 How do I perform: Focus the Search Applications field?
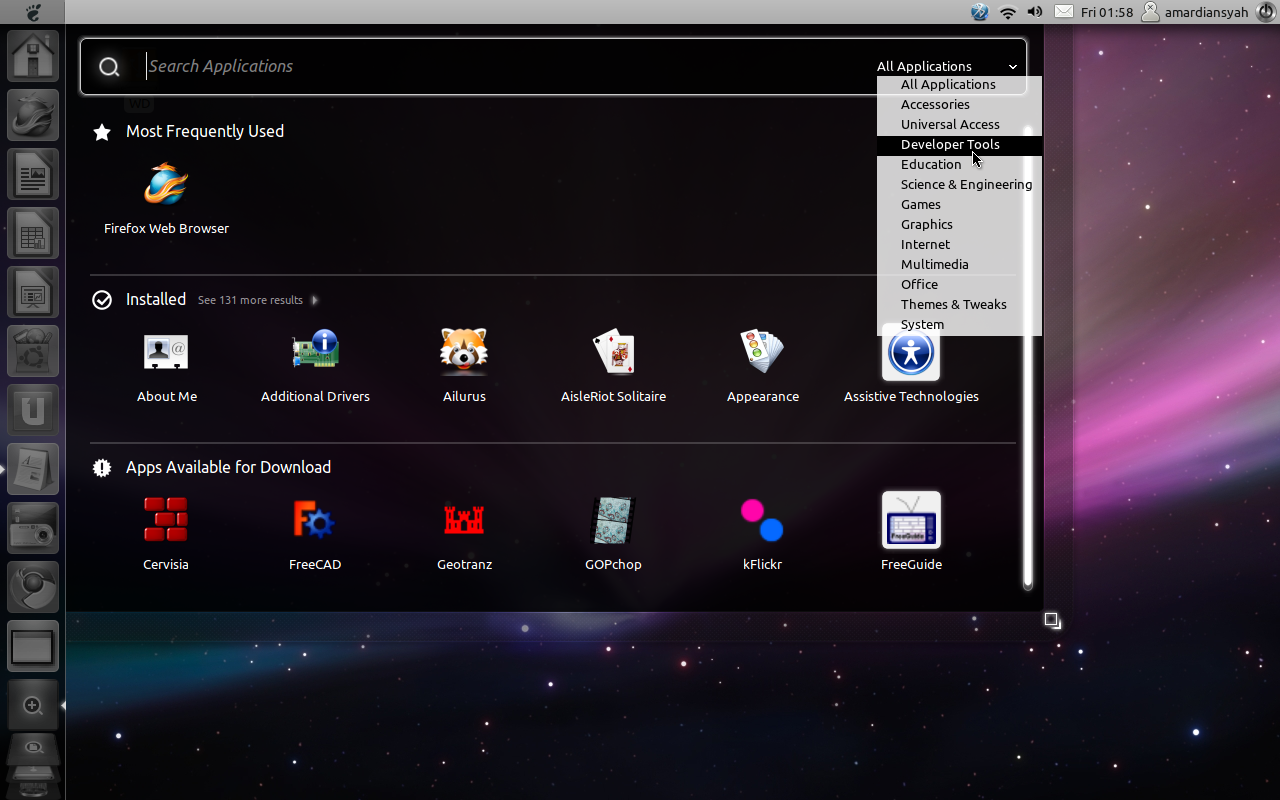click(500, 66)
